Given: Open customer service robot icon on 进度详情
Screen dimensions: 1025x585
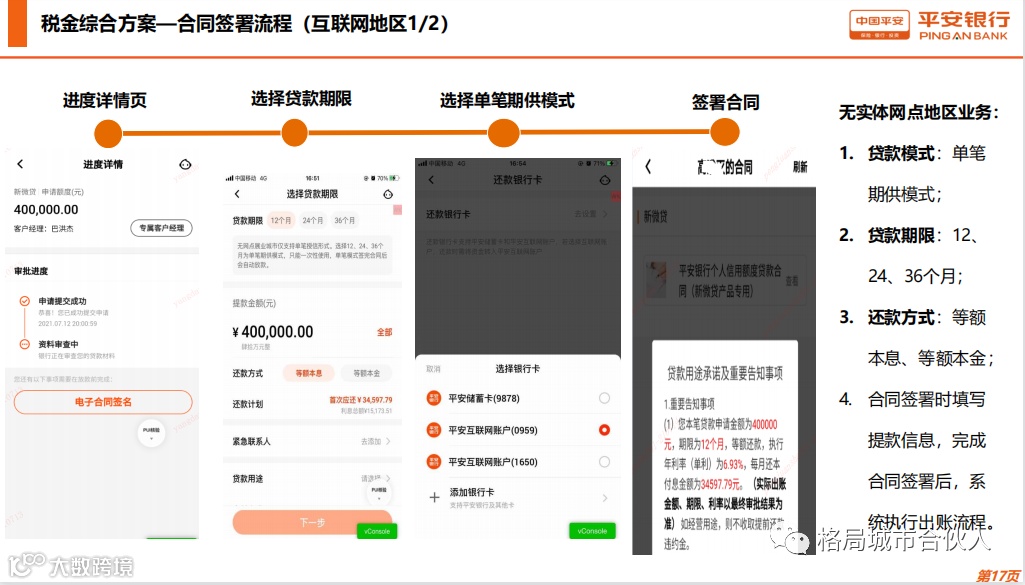Looking at the screenshot, I should point(185,165).
